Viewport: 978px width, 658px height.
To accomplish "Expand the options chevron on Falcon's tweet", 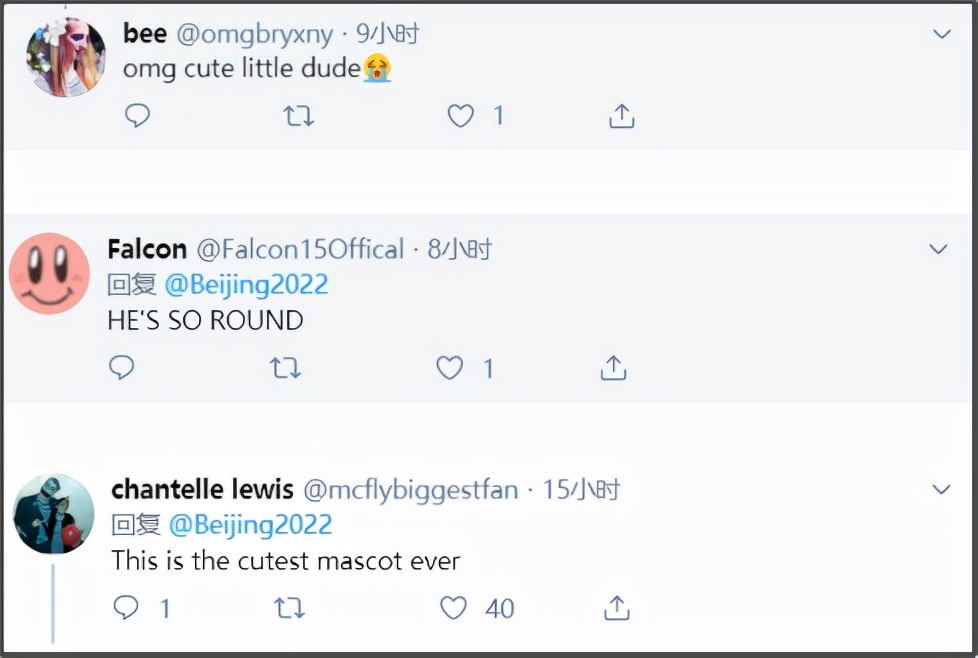I will tap(938, 249).
